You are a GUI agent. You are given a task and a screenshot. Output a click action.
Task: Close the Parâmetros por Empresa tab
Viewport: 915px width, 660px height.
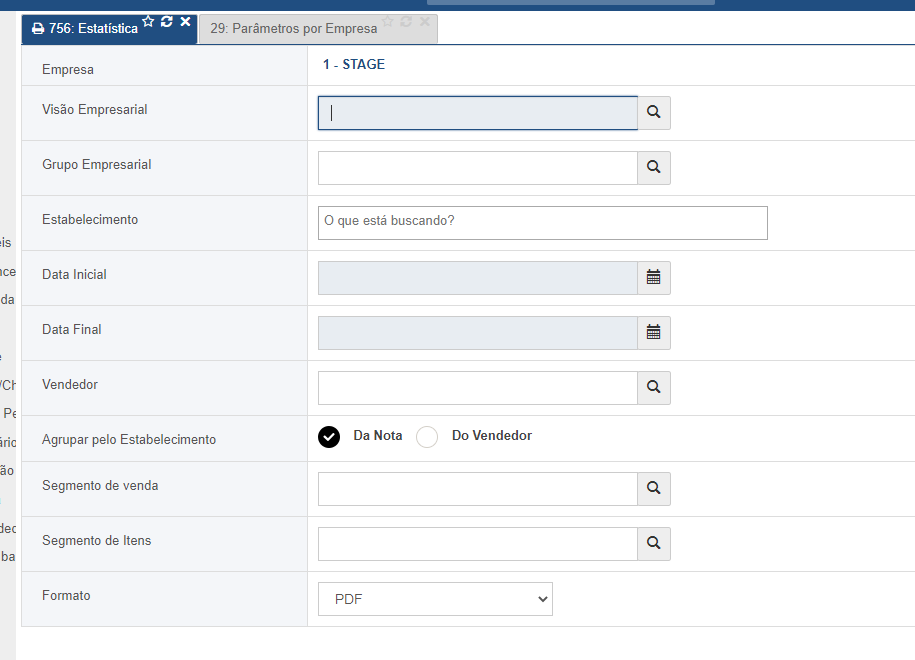[x=425, y=22]
